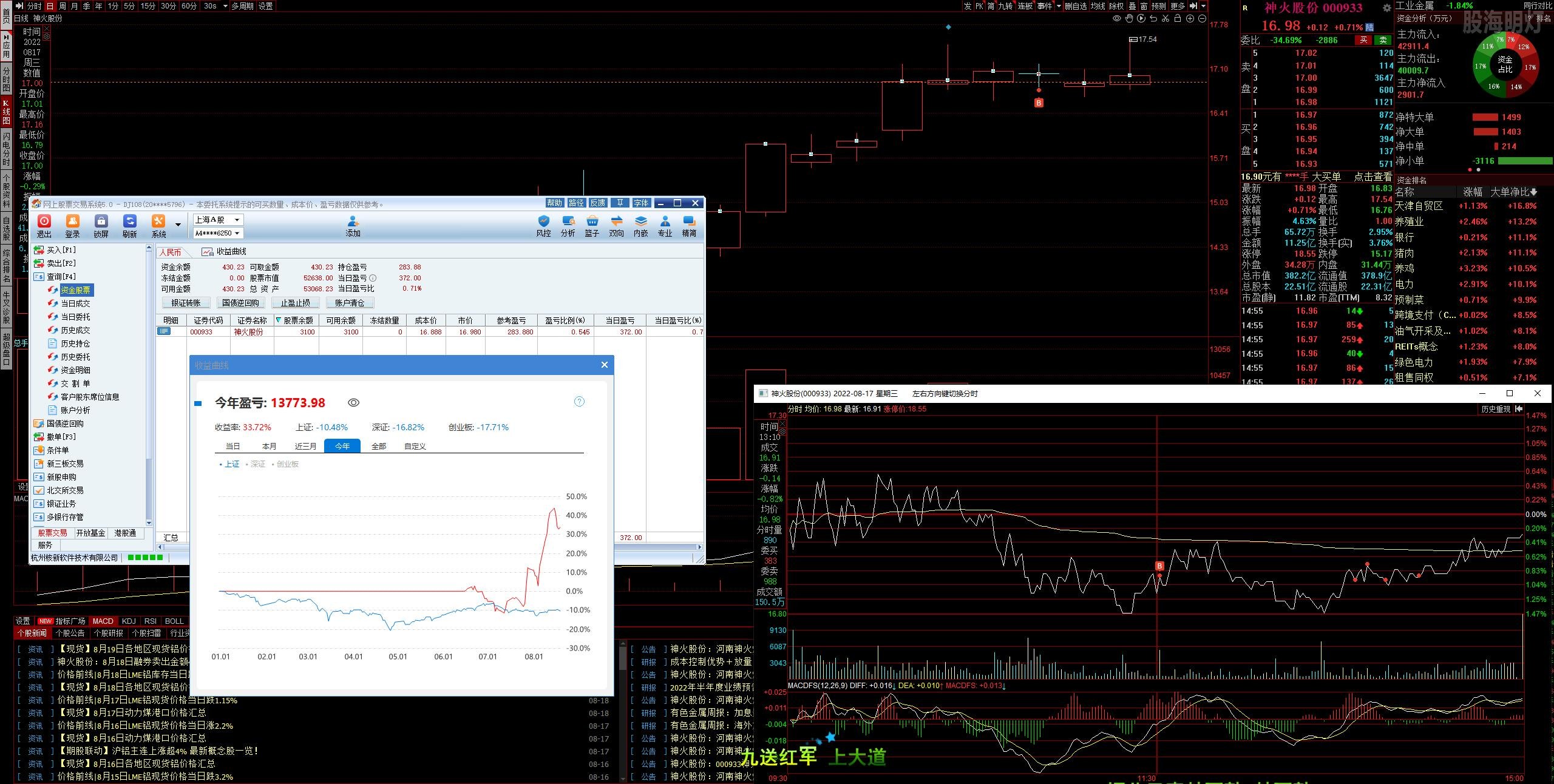Toggle 深证 index line in legend
The height and width of the screenshot is (784, 1554).
(x=256, y=464)
